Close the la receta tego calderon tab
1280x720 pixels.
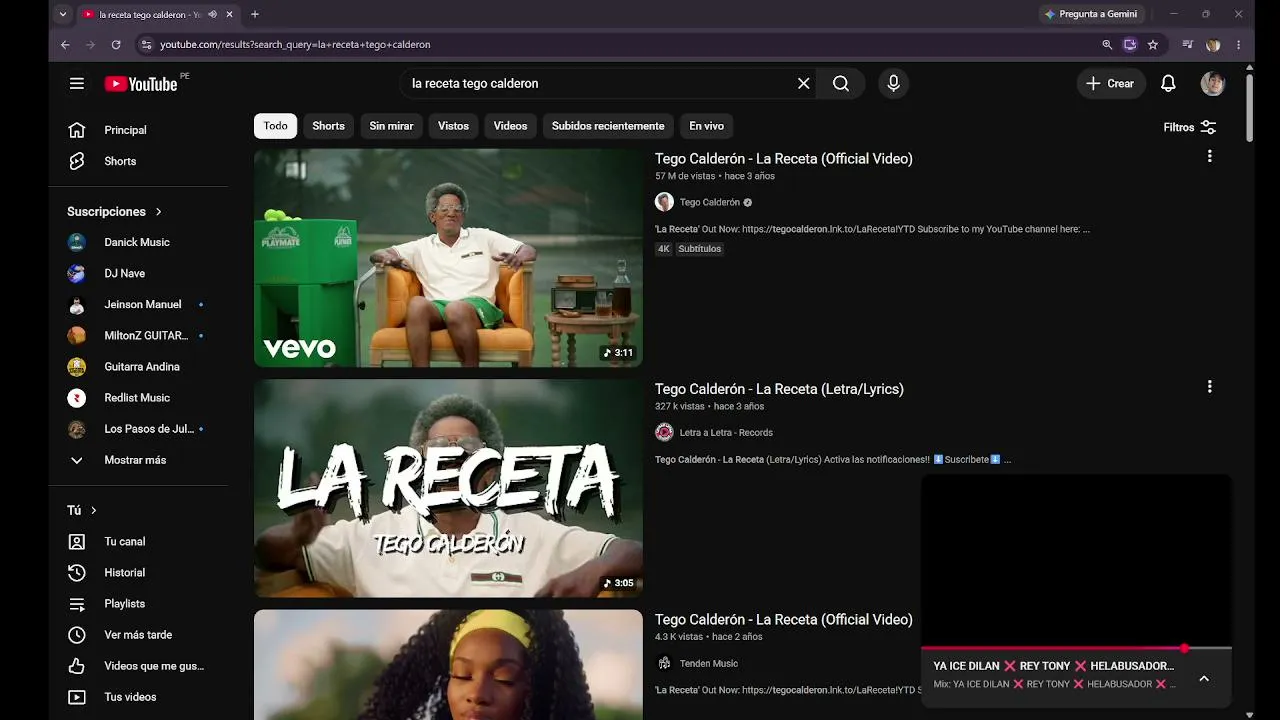(x=230, y=14)
